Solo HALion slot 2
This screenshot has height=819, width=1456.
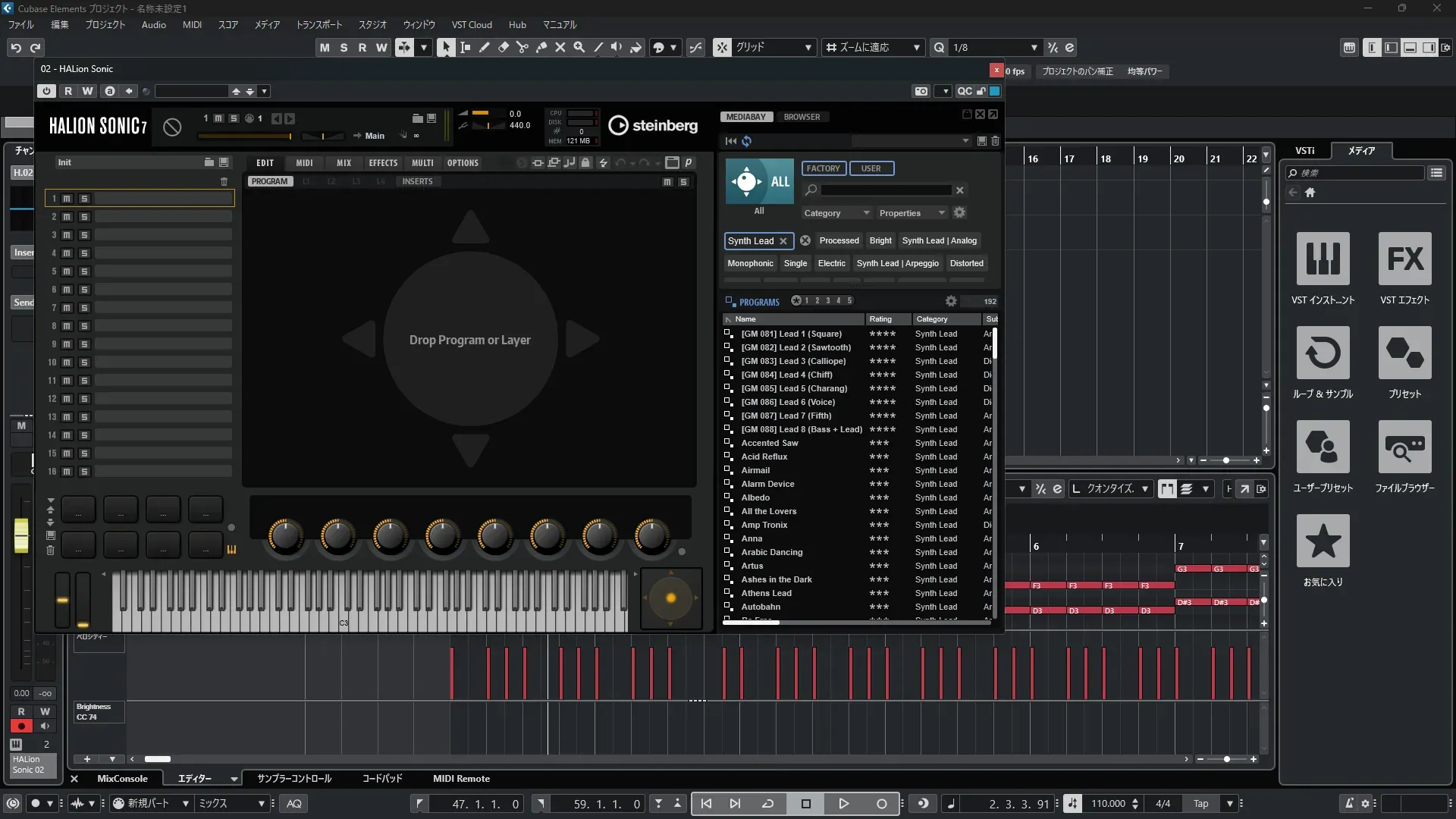84,217
